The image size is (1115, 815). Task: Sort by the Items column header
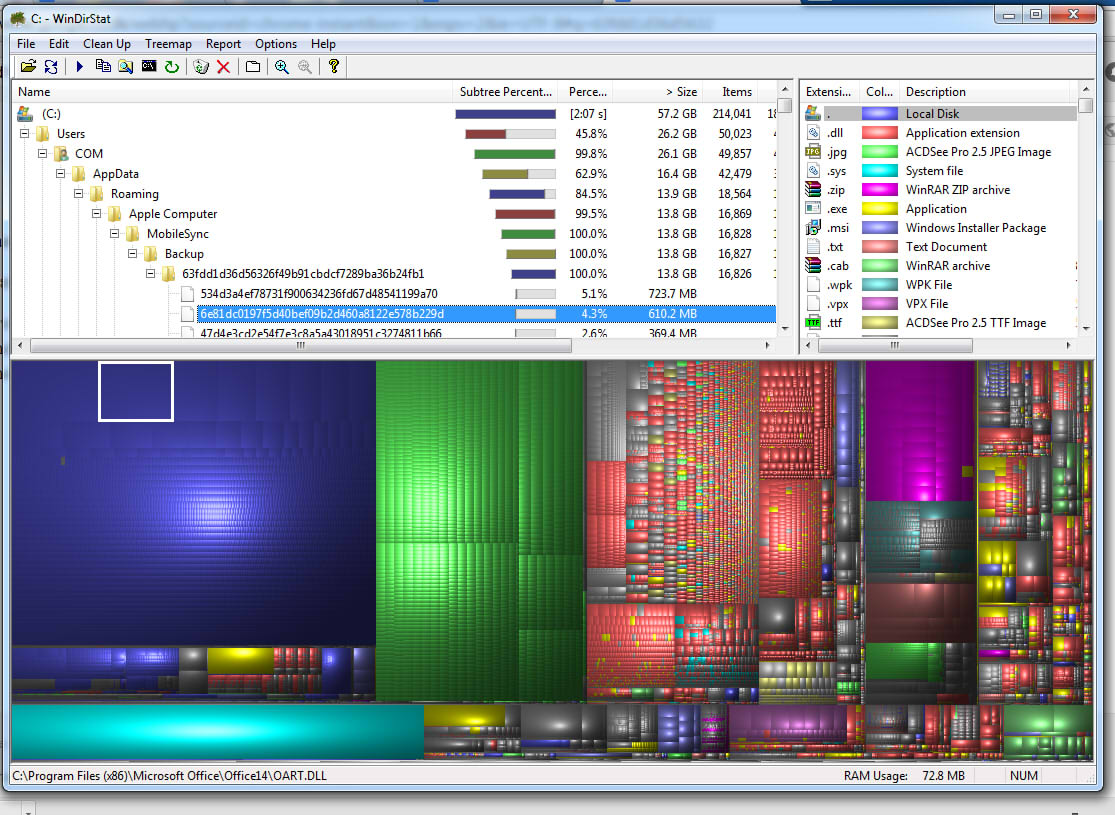[x=737, y=92]
